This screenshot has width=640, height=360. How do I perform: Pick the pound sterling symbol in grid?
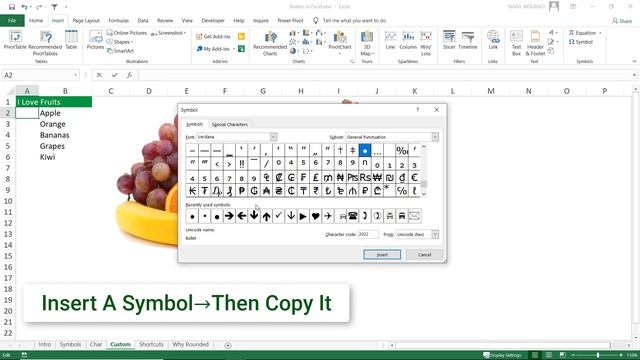(316, 177)
